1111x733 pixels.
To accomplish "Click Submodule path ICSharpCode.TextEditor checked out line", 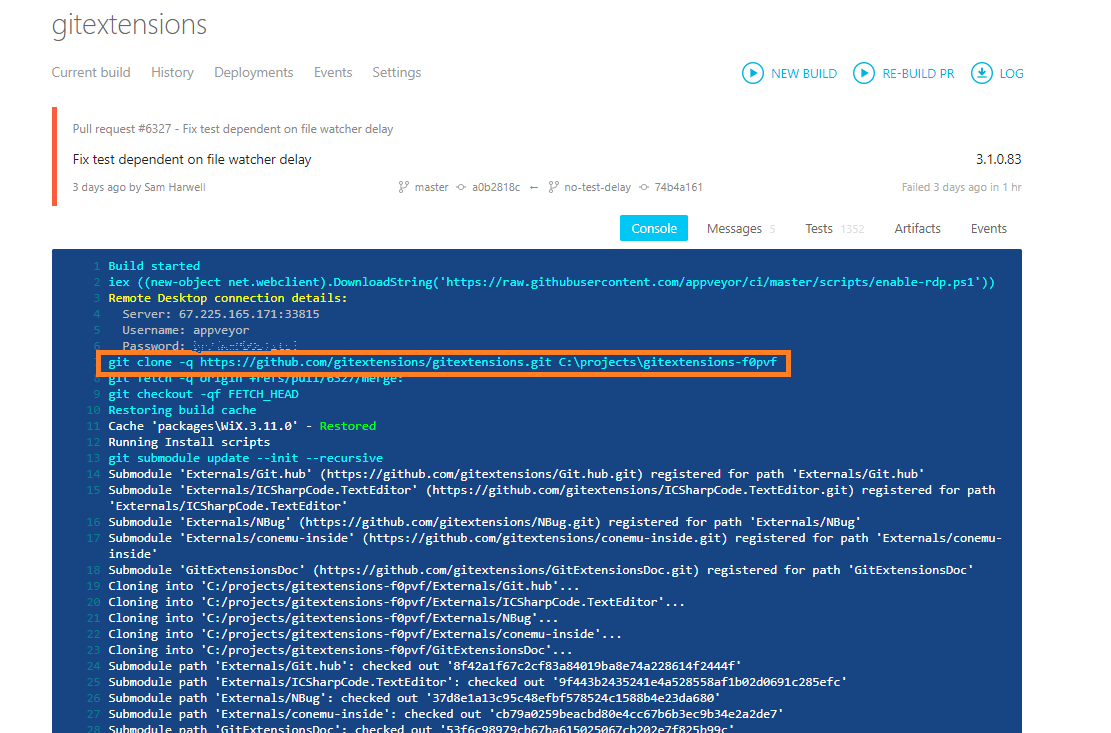I will (478, 682).
